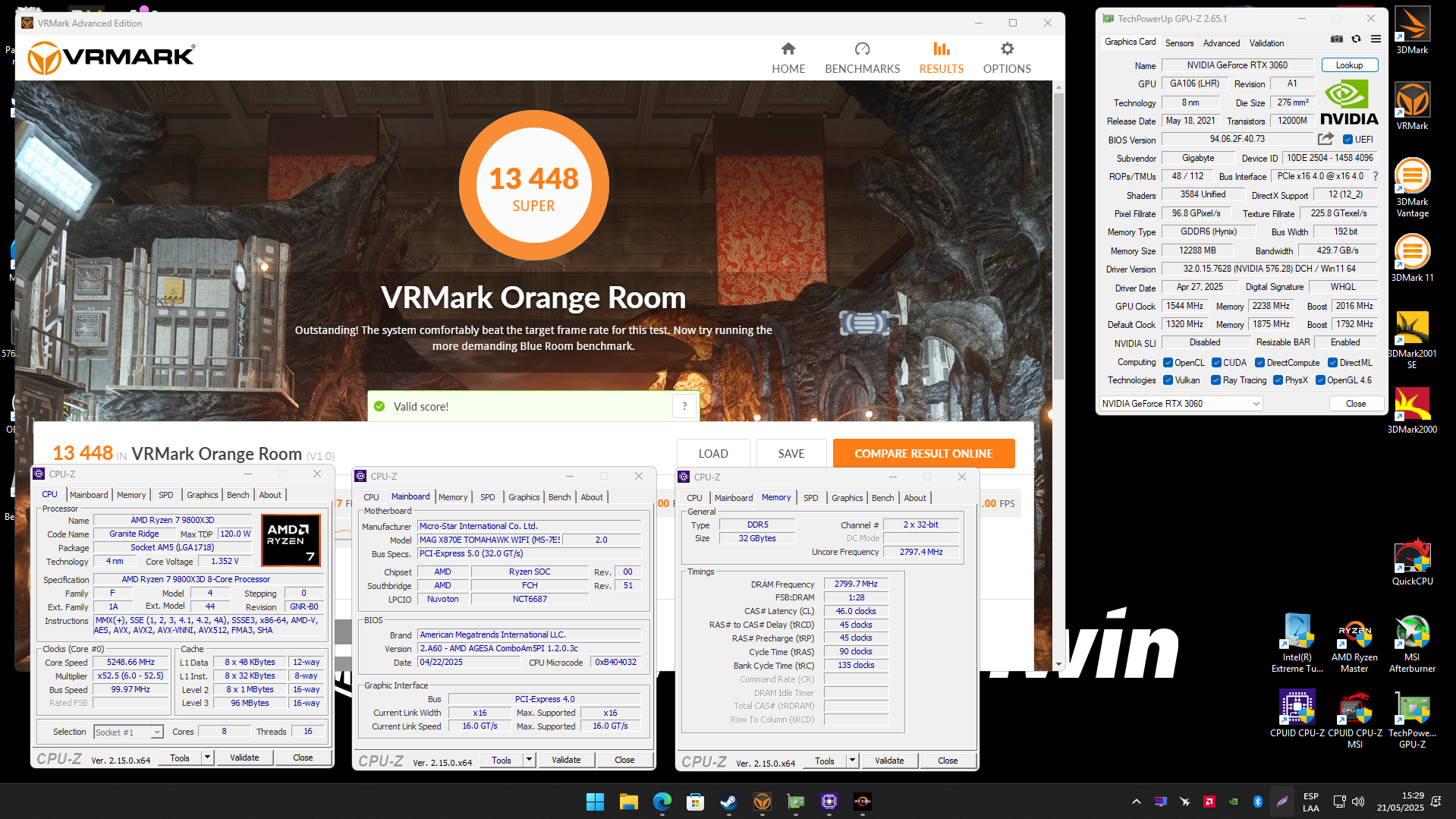Click the SAVE result button

pos(791,453)
